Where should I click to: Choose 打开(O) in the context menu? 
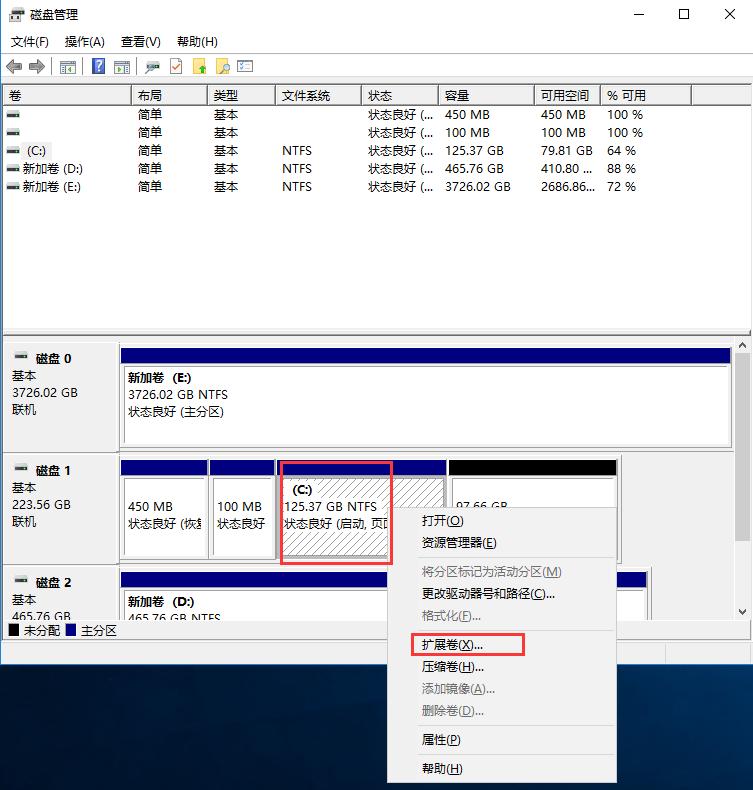[502, 521]
